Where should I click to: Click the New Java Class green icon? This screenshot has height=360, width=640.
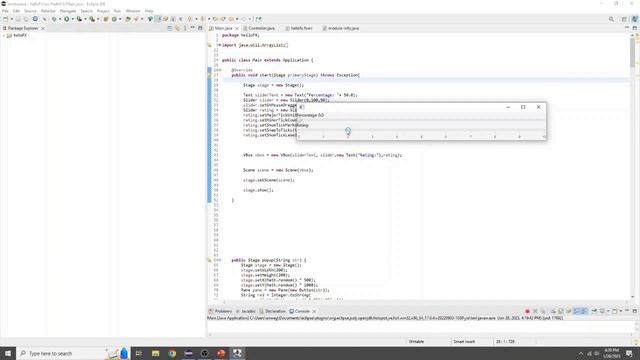114,19
